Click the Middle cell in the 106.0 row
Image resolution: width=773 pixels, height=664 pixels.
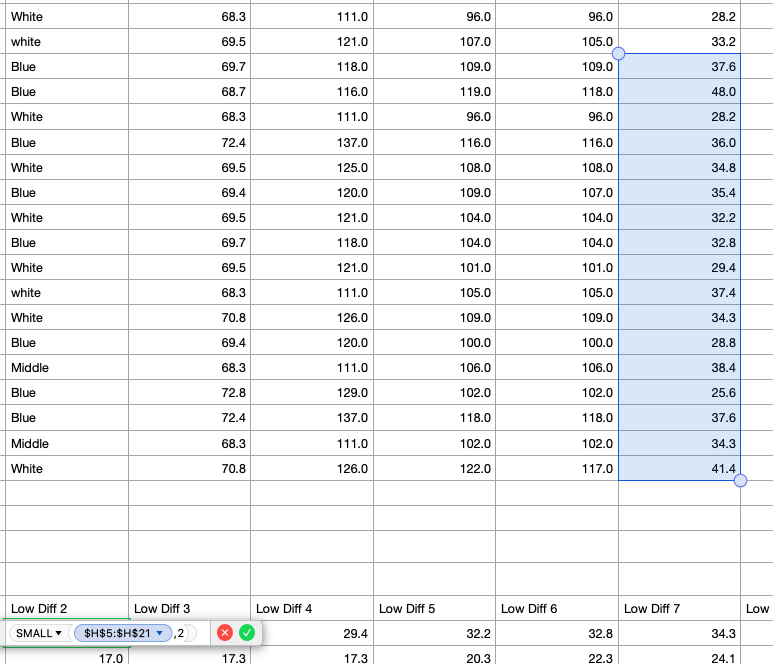coord(67,367)
